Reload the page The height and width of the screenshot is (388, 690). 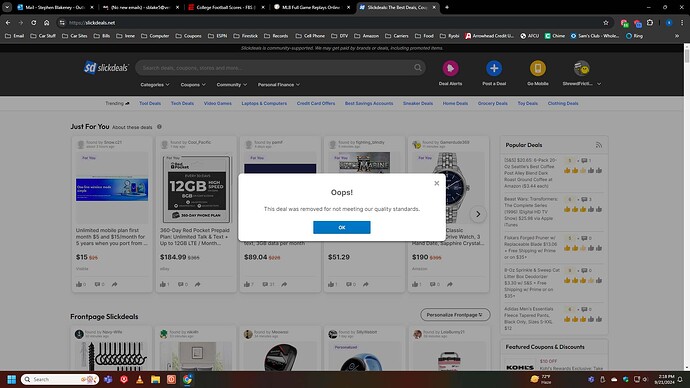[33, 22]
